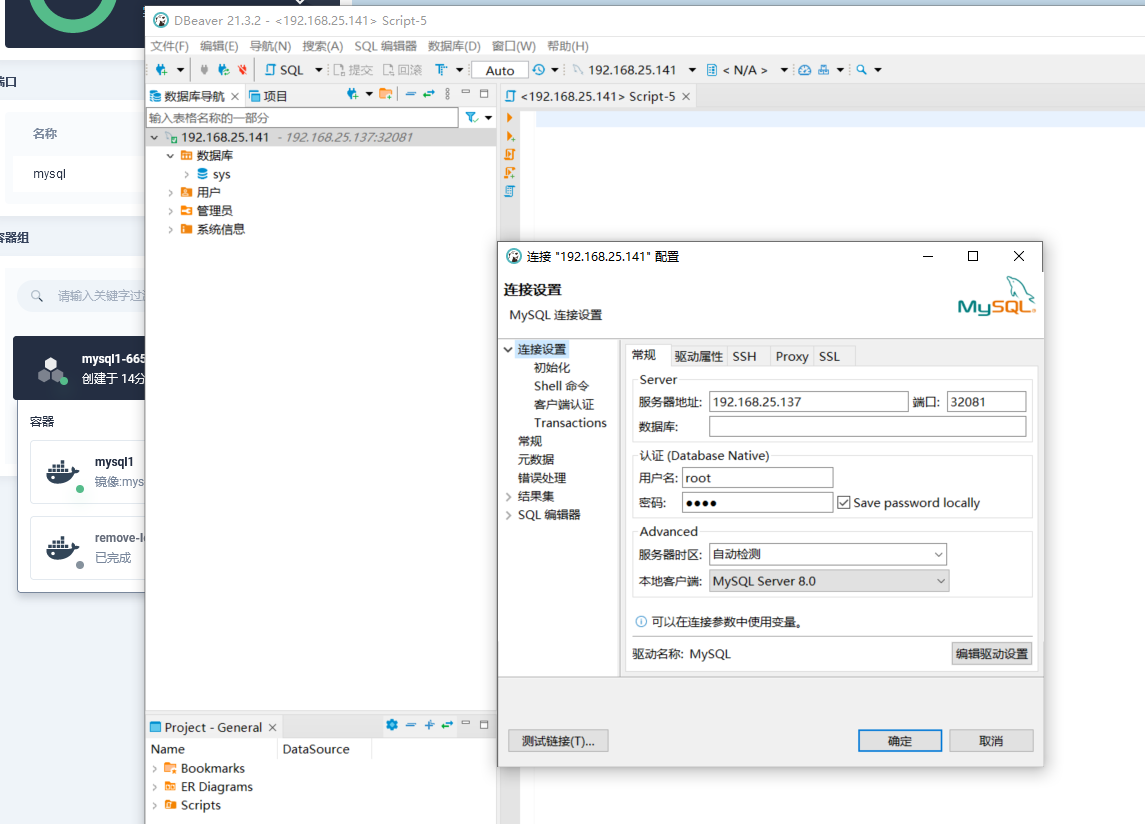Open the < N/A > active schema dropdown
1145x824 pixels.
click(784, 70)
